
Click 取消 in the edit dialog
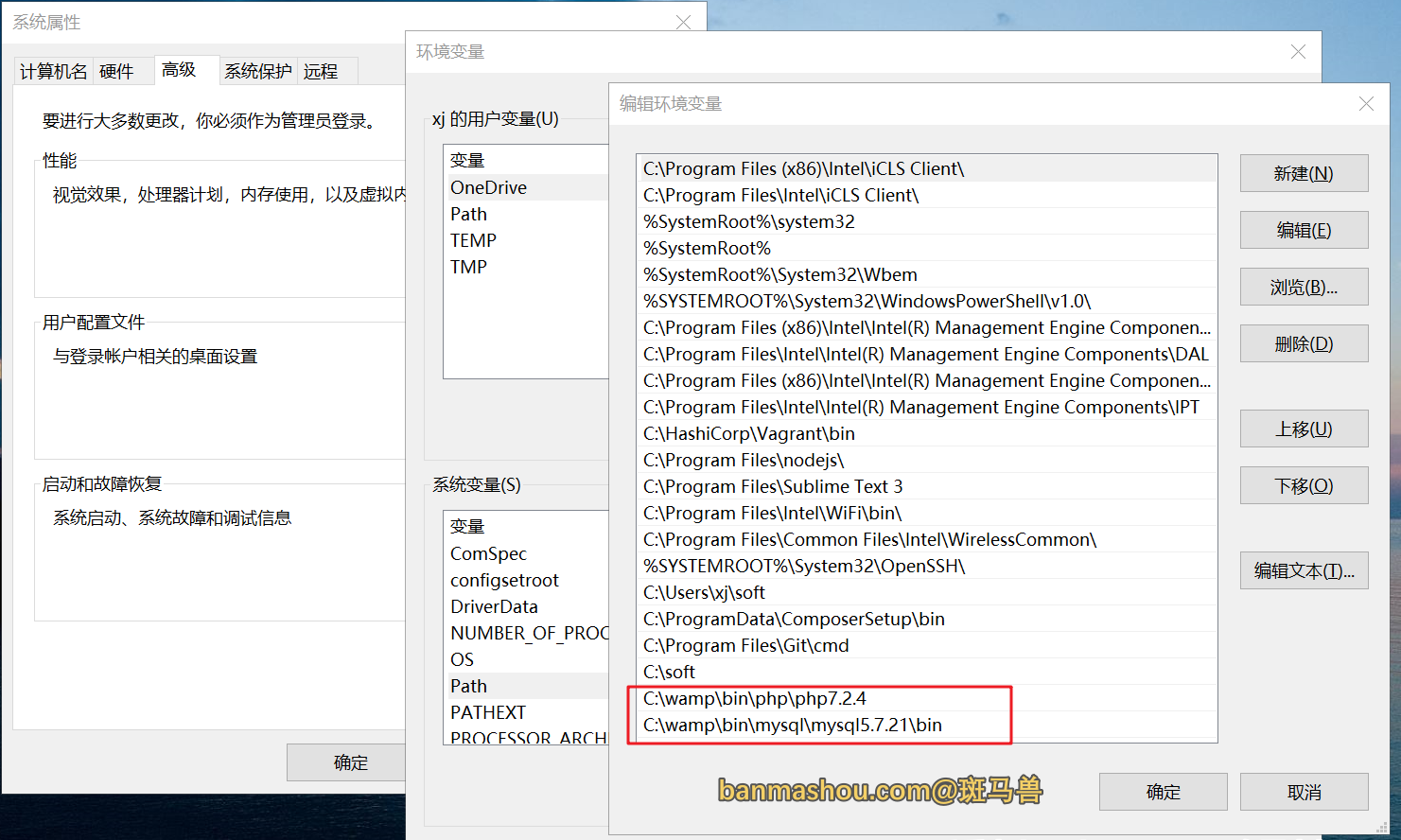(x=1303, y=793)
